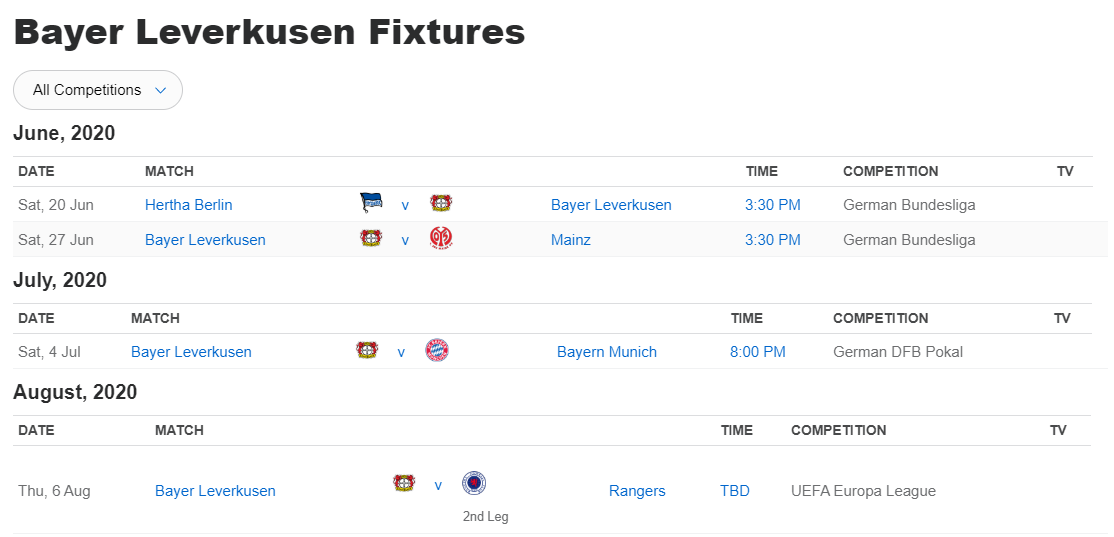Image resolution: width=1114 pixels, height=537 pixels.
Task: Click the TBD time for Rangers match
Action: 734,491
